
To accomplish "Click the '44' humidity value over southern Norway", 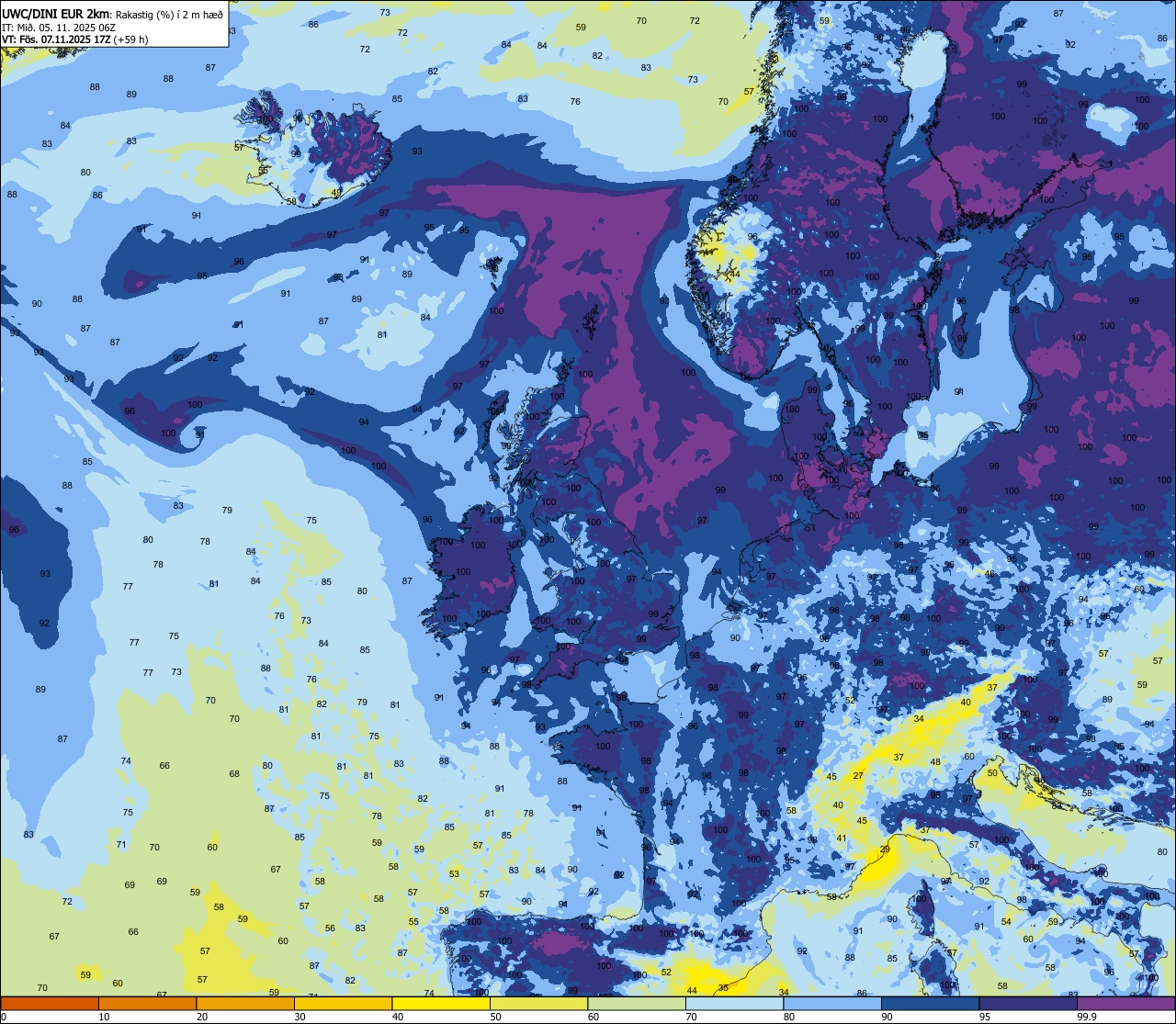I will pos(734,274).
